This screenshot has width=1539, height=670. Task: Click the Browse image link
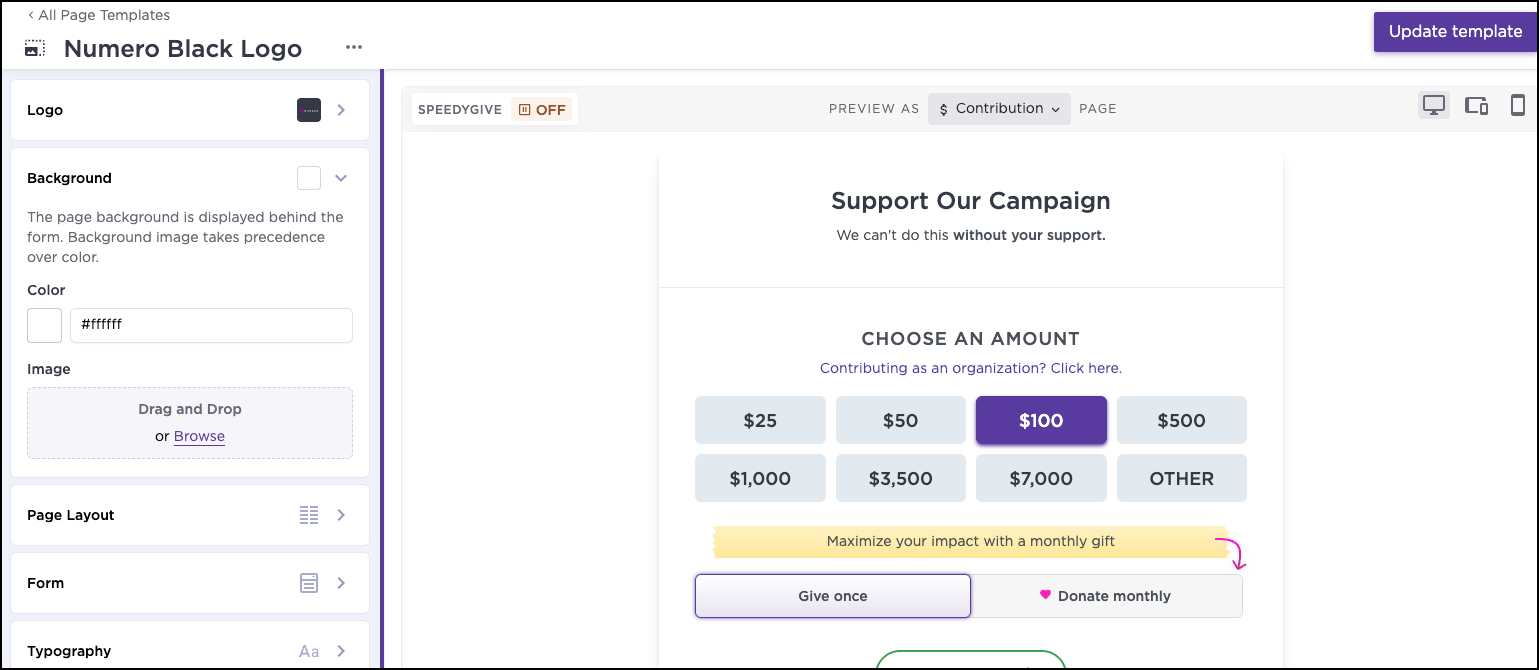click(x=199, y=436)
